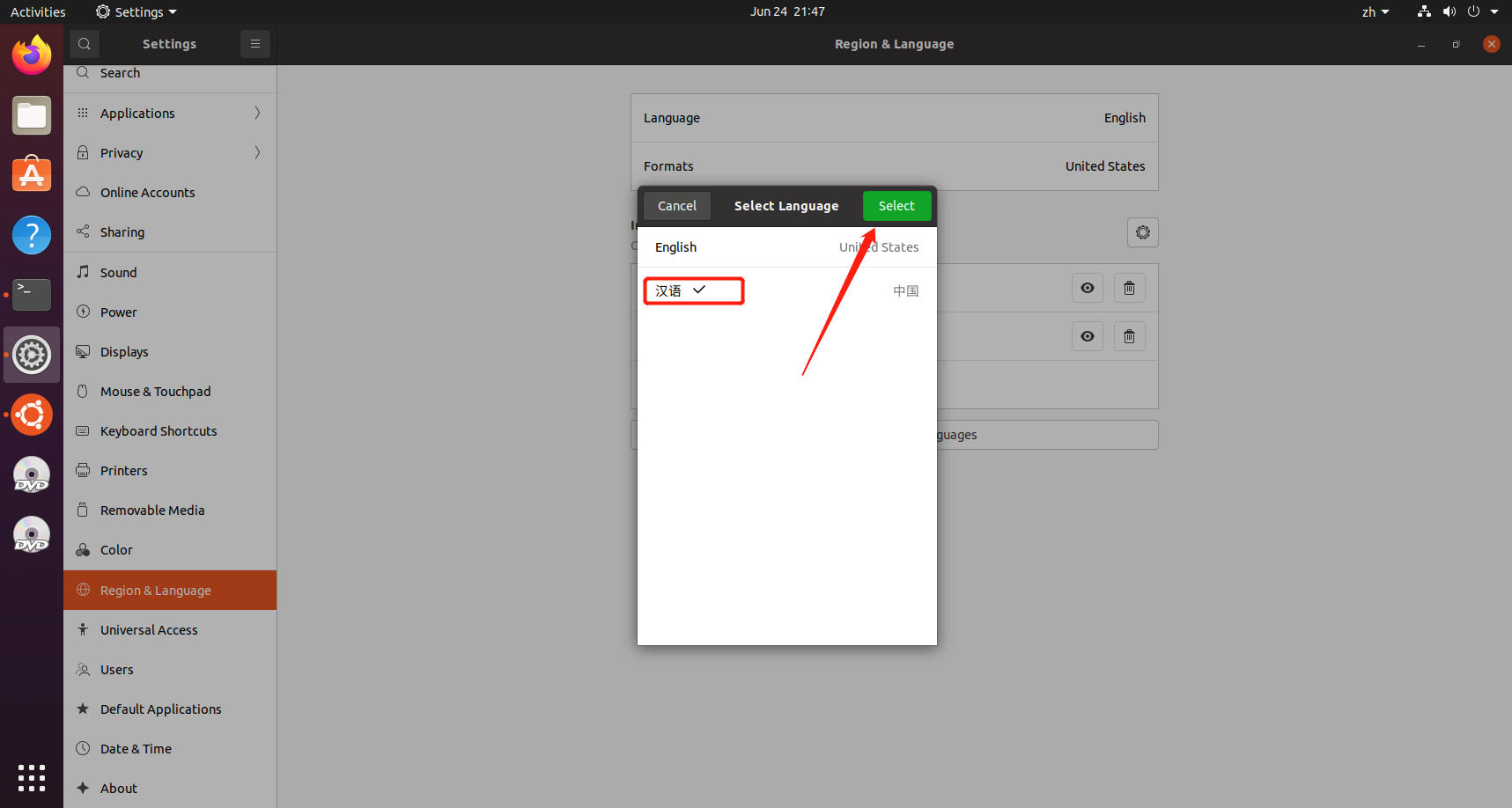Click the system volume icon in top bar
This screenshot has width=1512, height=808.
click(x=1449, y=12)
